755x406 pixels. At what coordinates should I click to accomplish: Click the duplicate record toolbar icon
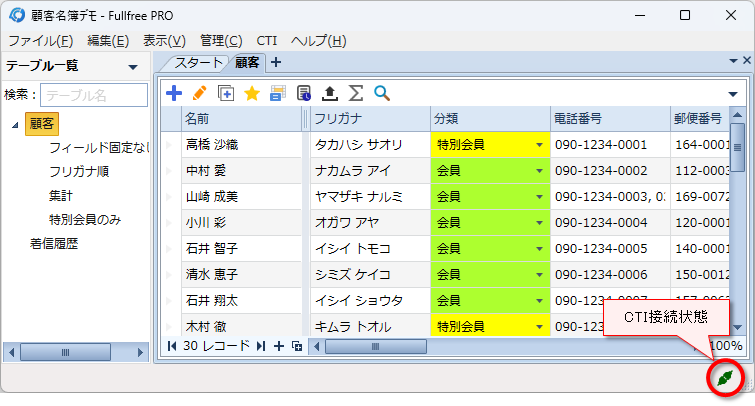click(226, 93)
